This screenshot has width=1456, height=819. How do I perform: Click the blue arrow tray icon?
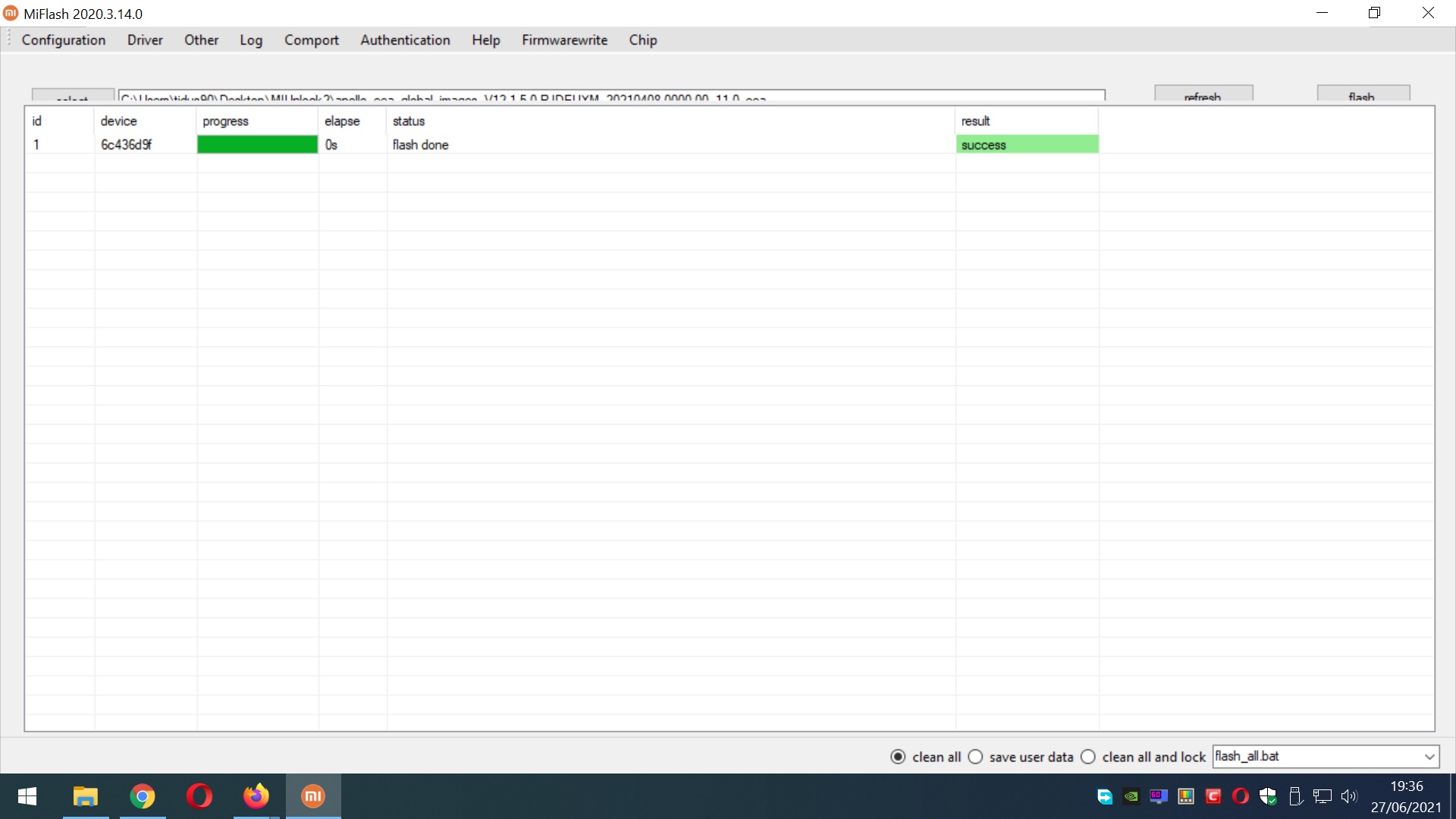[1105, 796]
